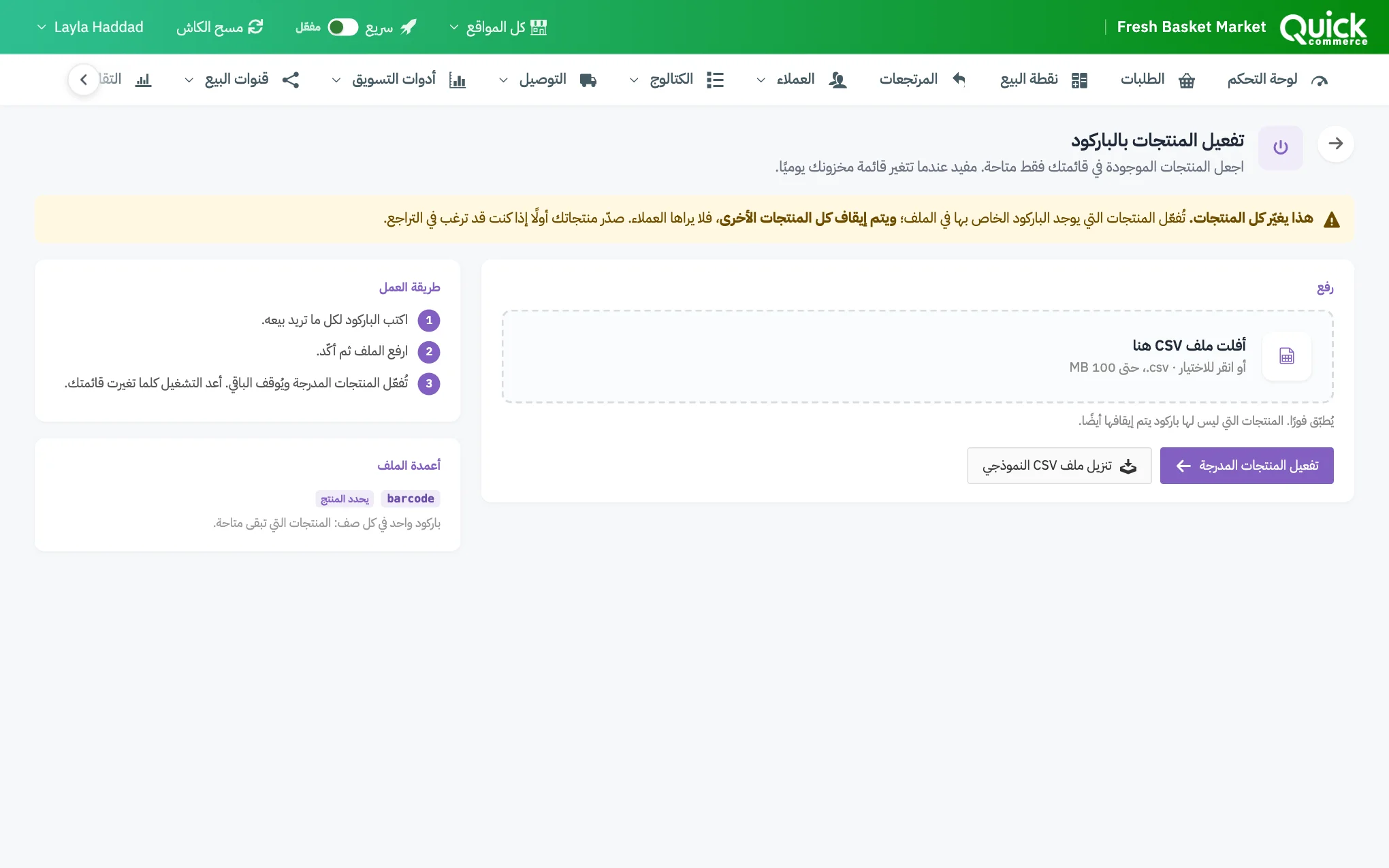The height and width of the screenshot is (868, 1389).
Task: Open the Layla Haddad user dropdown
Action: coord(89,27)
